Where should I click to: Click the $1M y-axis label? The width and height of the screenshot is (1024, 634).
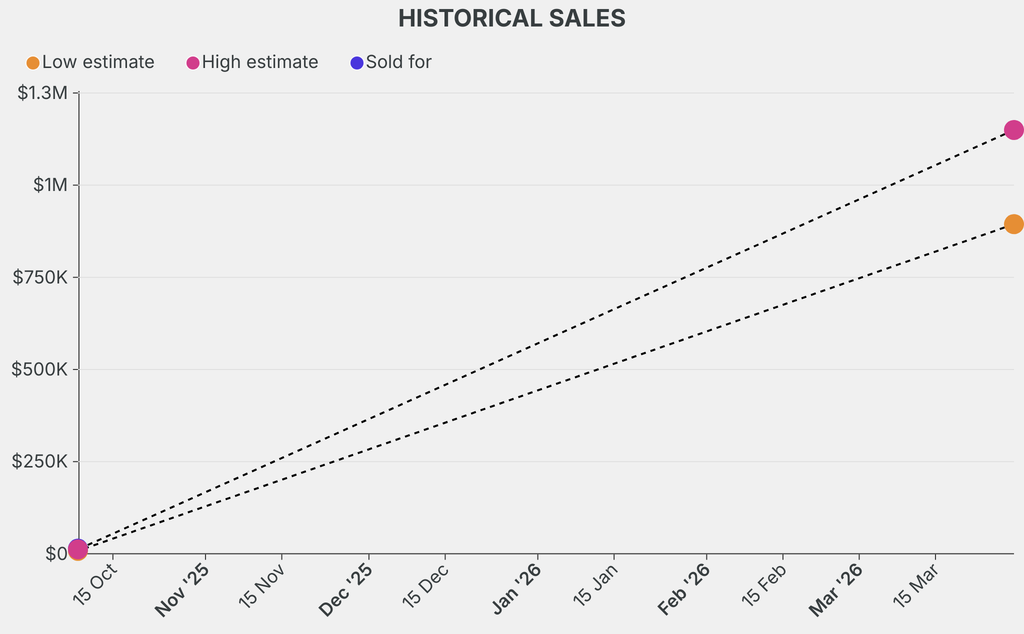pos(48,185)
